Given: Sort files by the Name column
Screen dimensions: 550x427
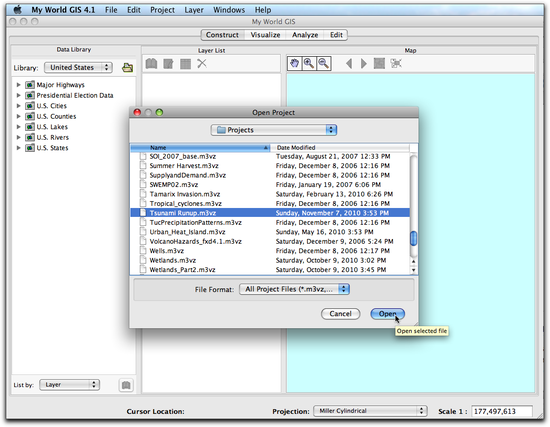Looking at the screenshot, I should click(x=200, y=147).
